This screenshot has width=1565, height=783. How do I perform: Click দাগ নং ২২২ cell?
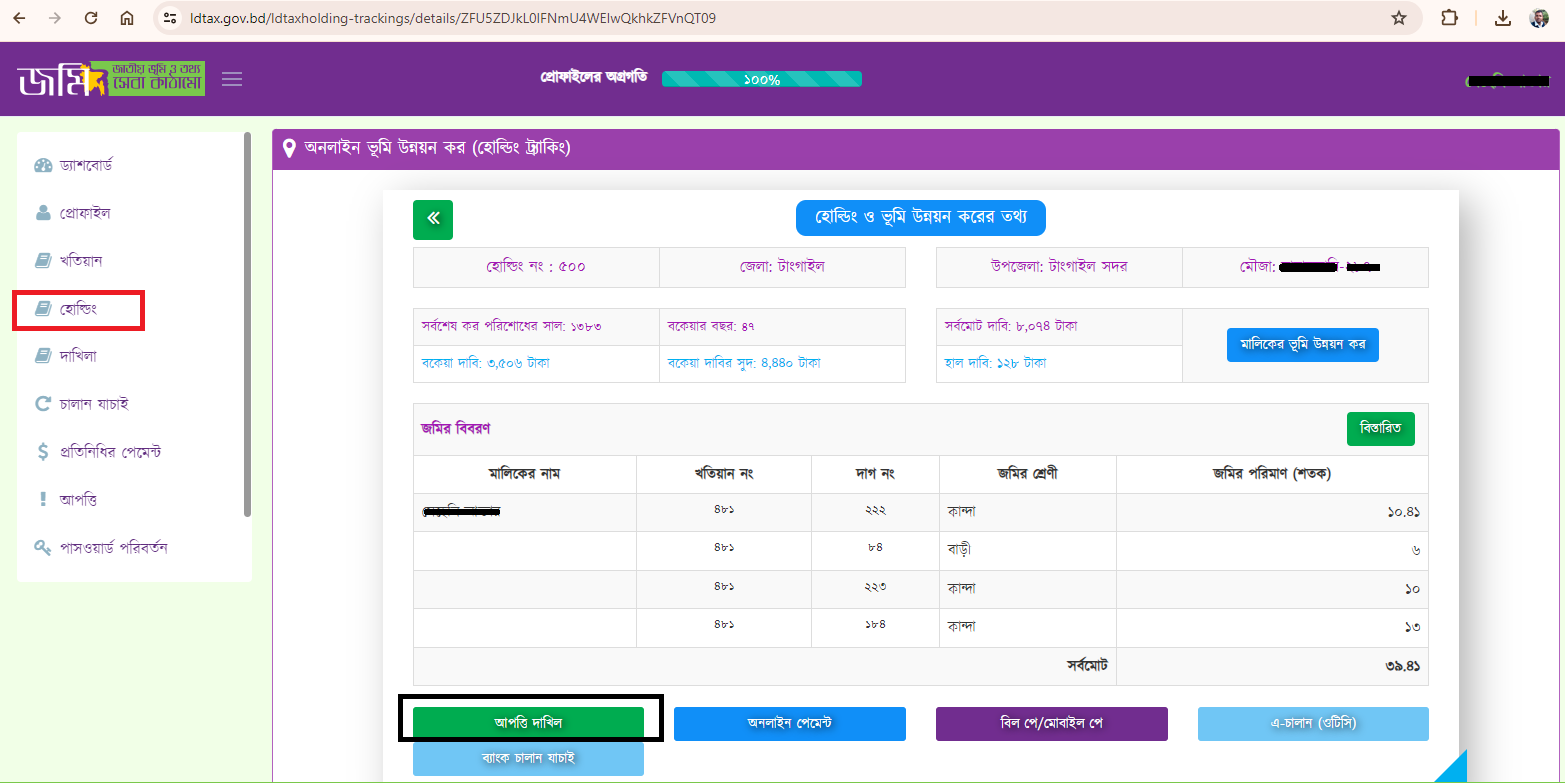pos(875,512)
